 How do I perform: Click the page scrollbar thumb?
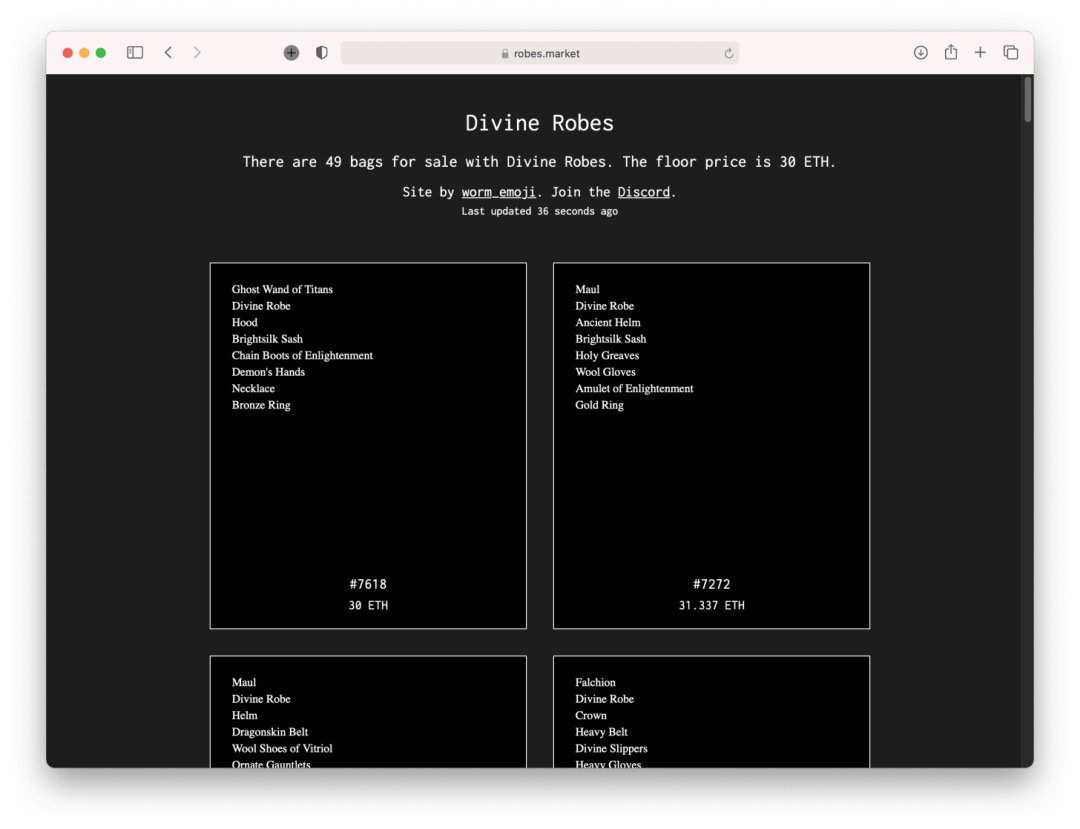pos(1027,100)
